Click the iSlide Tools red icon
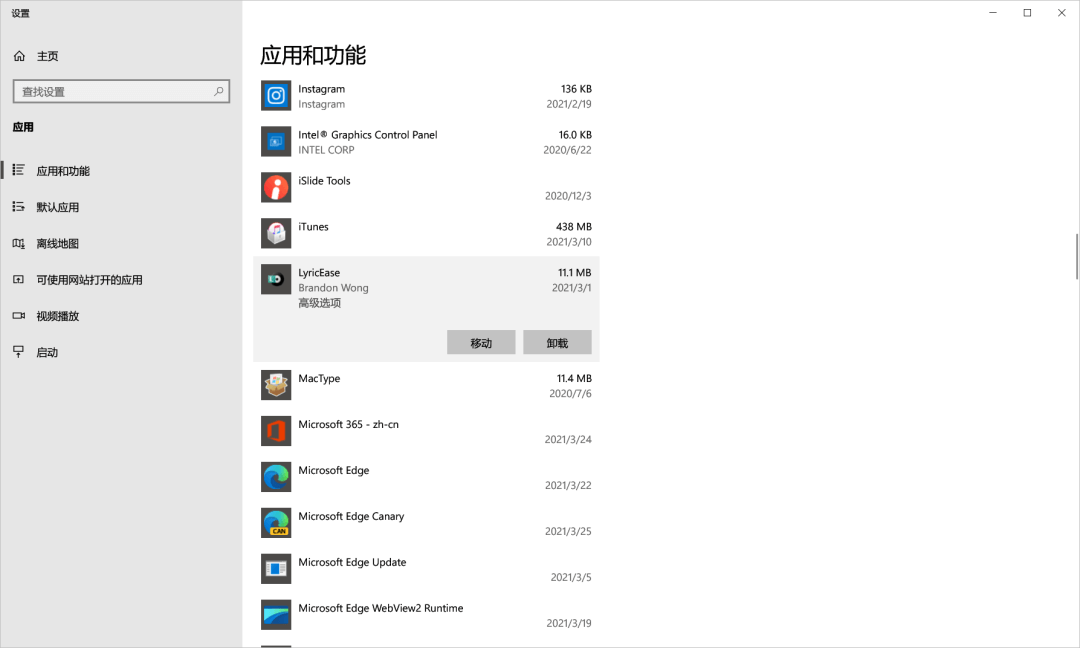 tap(276, 187)
